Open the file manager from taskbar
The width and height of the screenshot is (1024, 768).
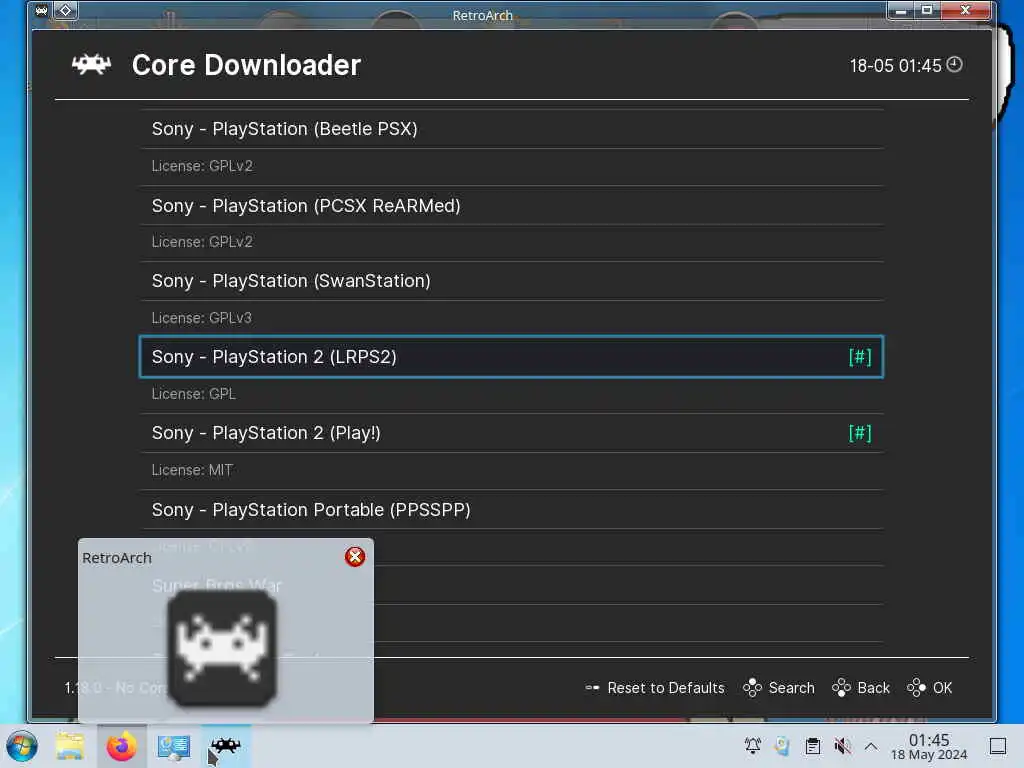[x=70, y=746]
